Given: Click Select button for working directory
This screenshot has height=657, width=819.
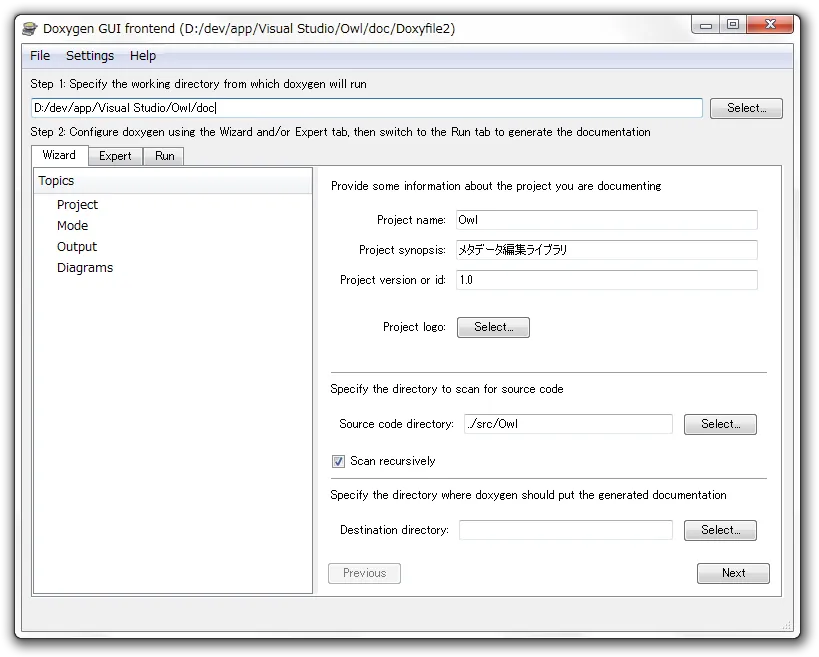Looking at the screenshot, I should click(x=746, y=108).
